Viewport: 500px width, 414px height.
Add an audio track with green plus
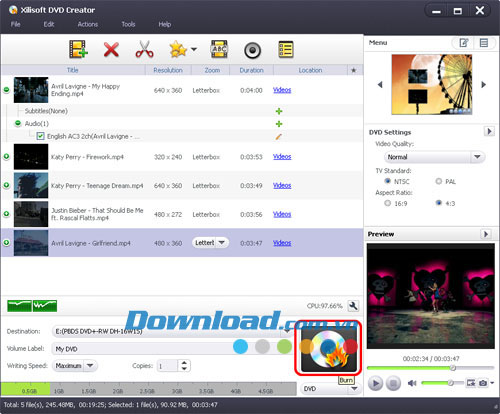tap(279, 124)
